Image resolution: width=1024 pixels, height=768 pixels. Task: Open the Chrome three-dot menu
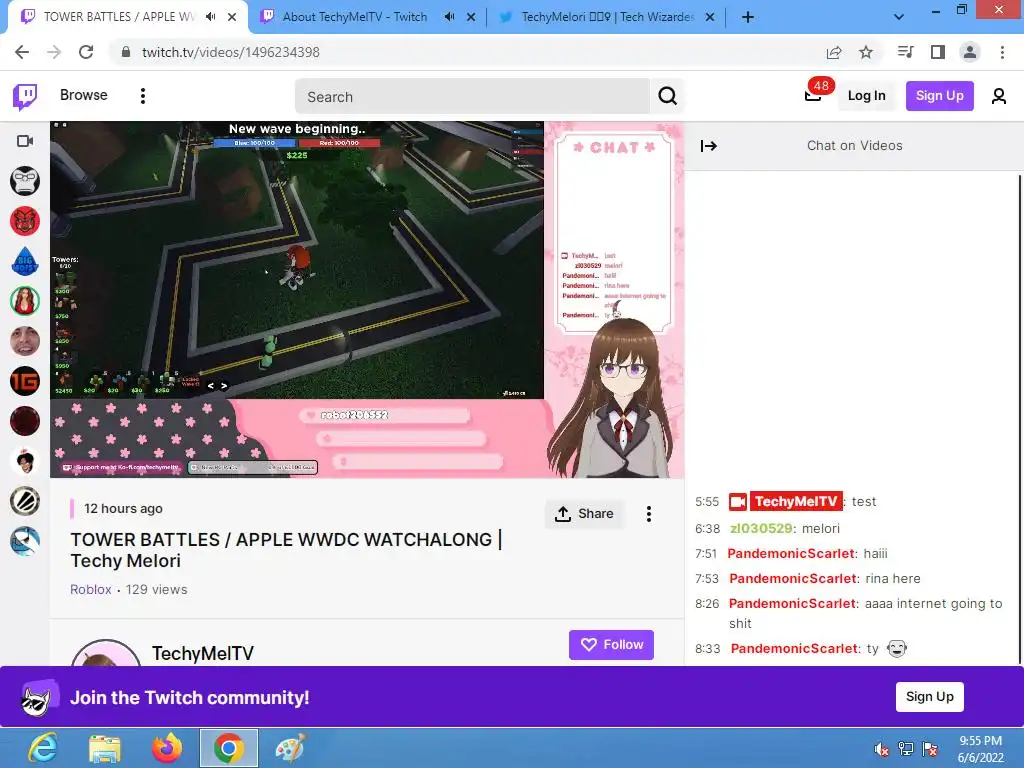[1002, 52]
